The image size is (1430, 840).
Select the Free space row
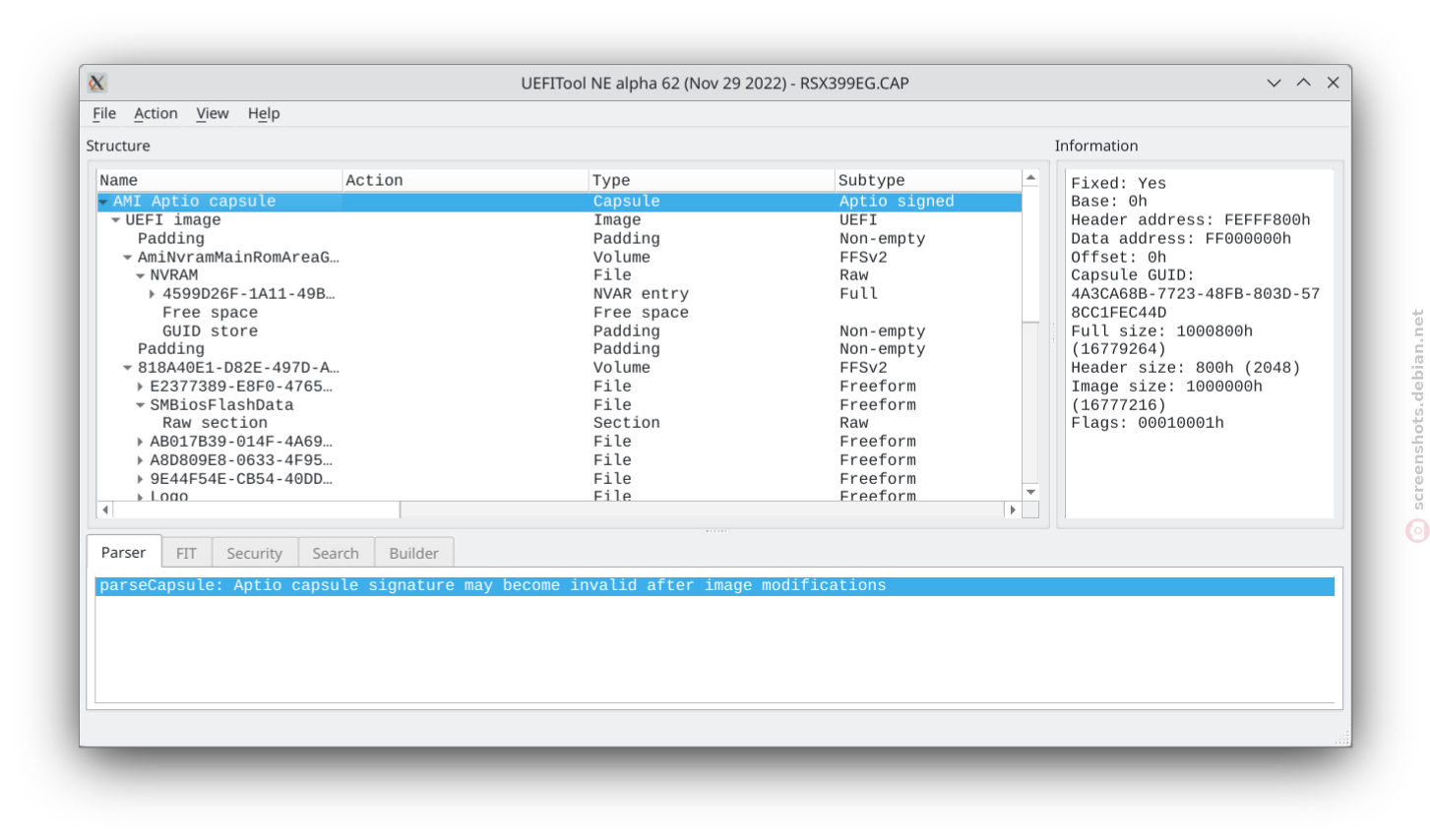(559, 313)
